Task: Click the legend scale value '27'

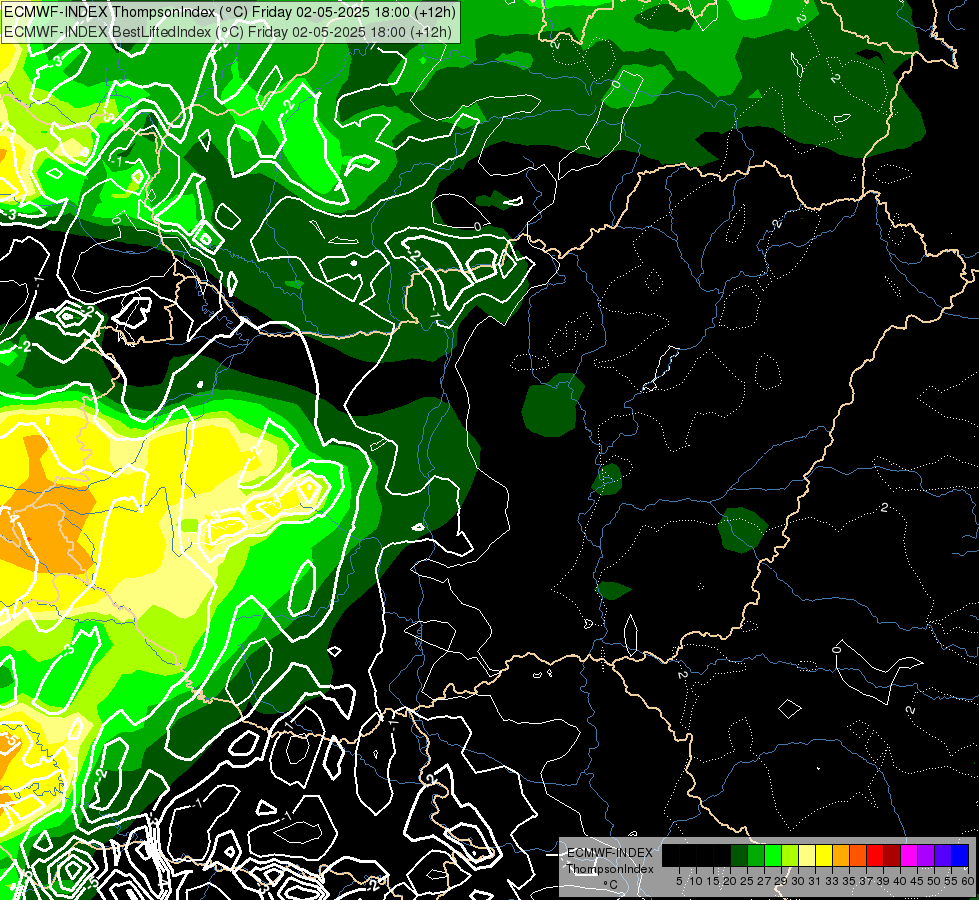Action: (764, 881)
